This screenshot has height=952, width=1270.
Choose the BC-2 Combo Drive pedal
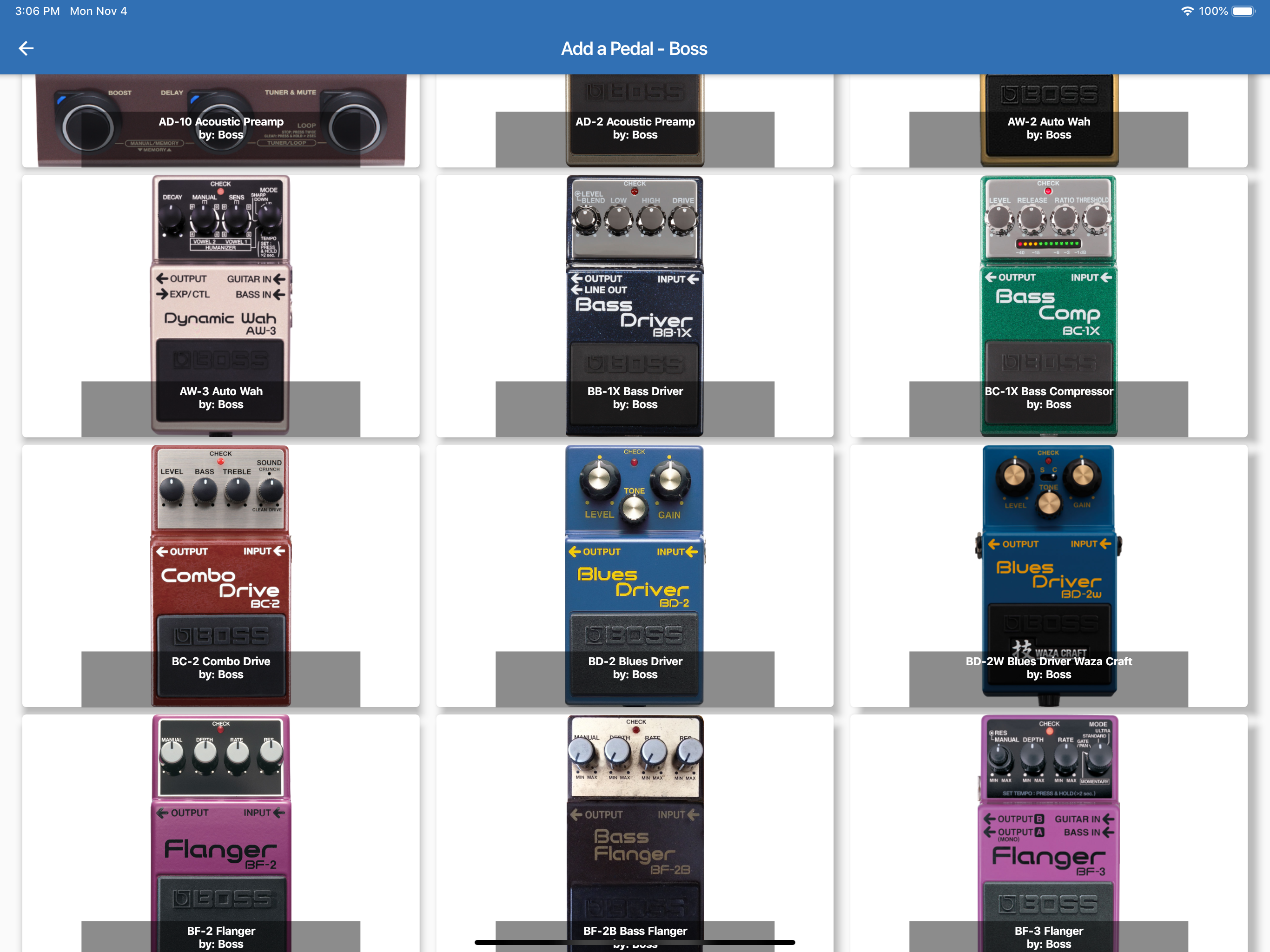point(220,575)
